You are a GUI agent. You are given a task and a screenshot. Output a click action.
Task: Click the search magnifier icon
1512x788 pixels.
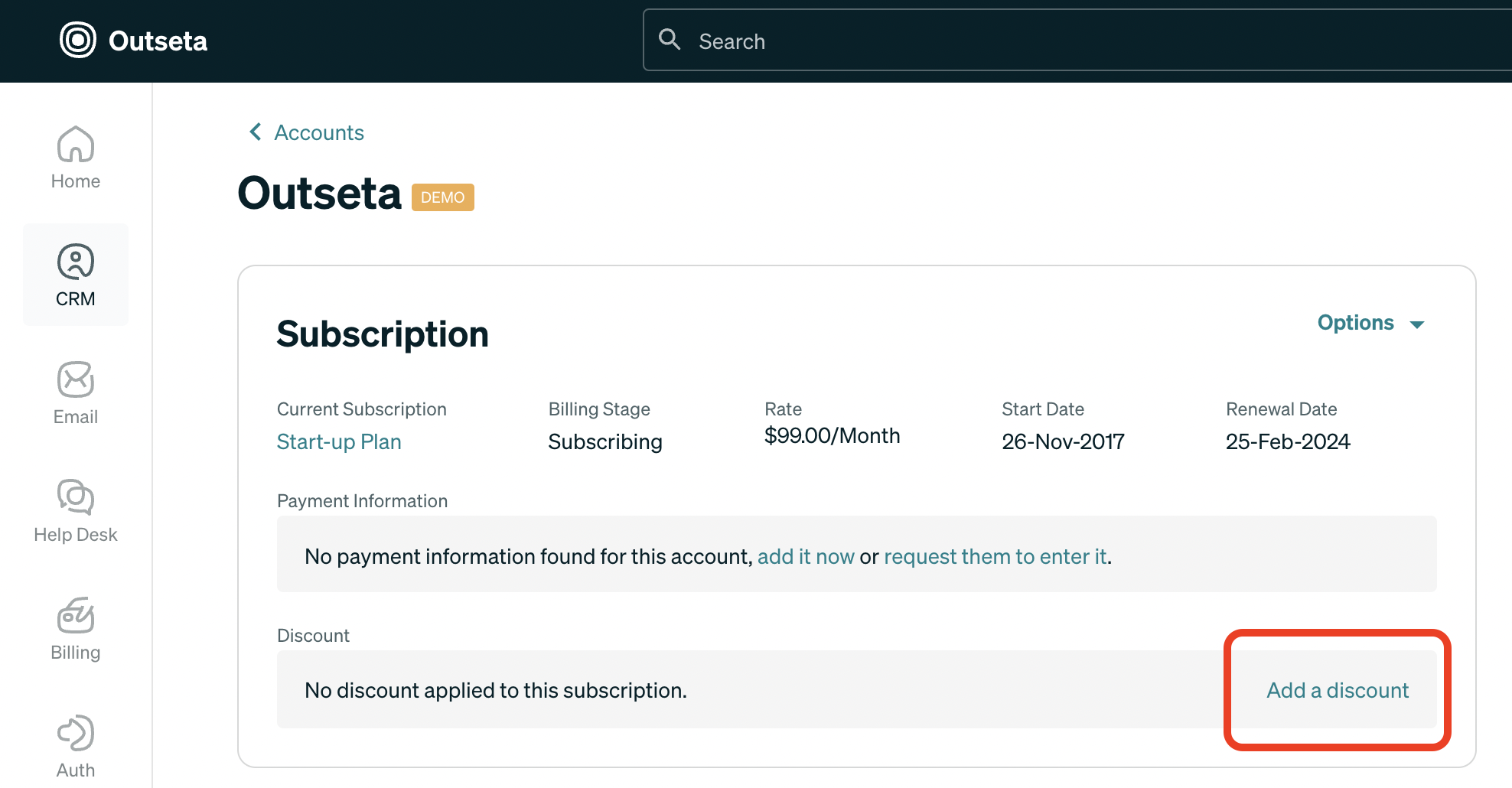click(670, 39)
